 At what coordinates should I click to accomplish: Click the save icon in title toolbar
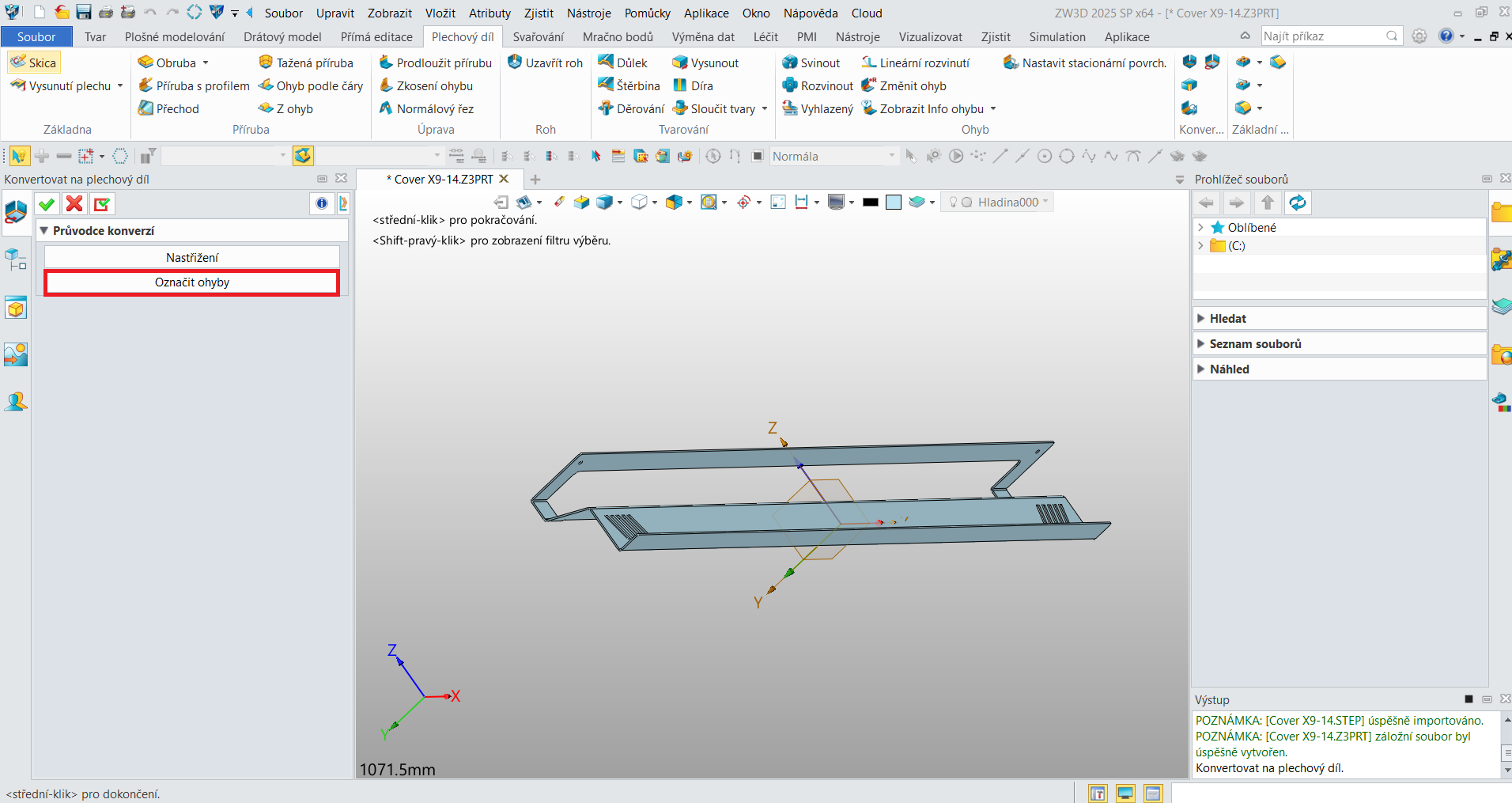[x=84, y=12]
